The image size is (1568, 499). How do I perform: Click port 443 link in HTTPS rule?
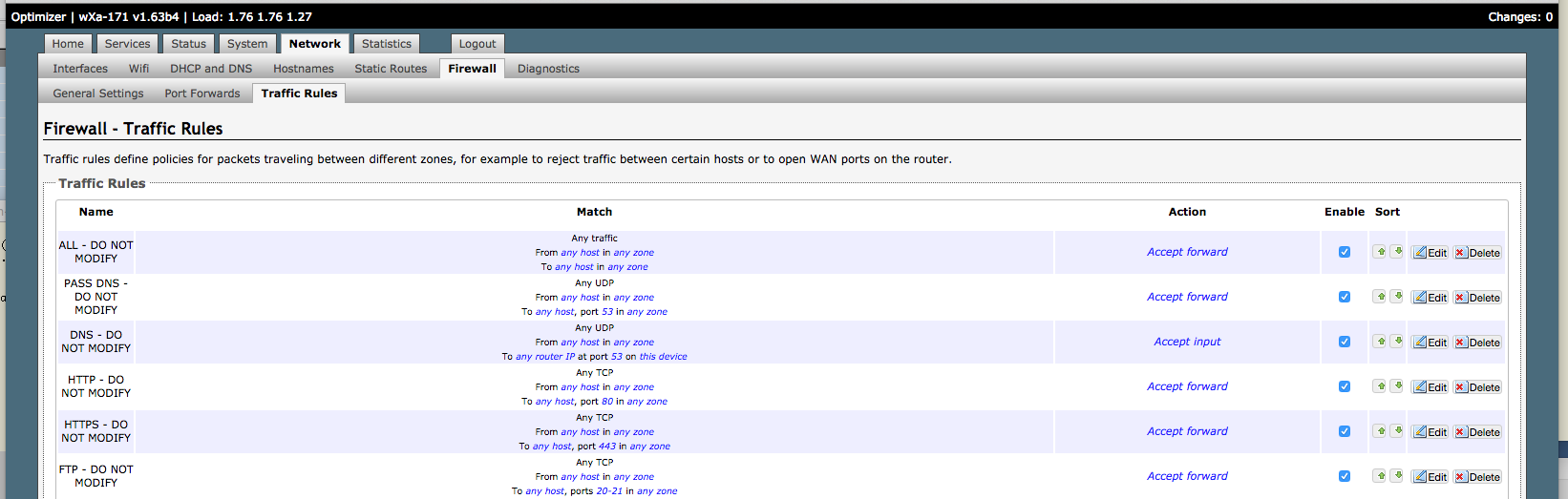coord(607,447)
